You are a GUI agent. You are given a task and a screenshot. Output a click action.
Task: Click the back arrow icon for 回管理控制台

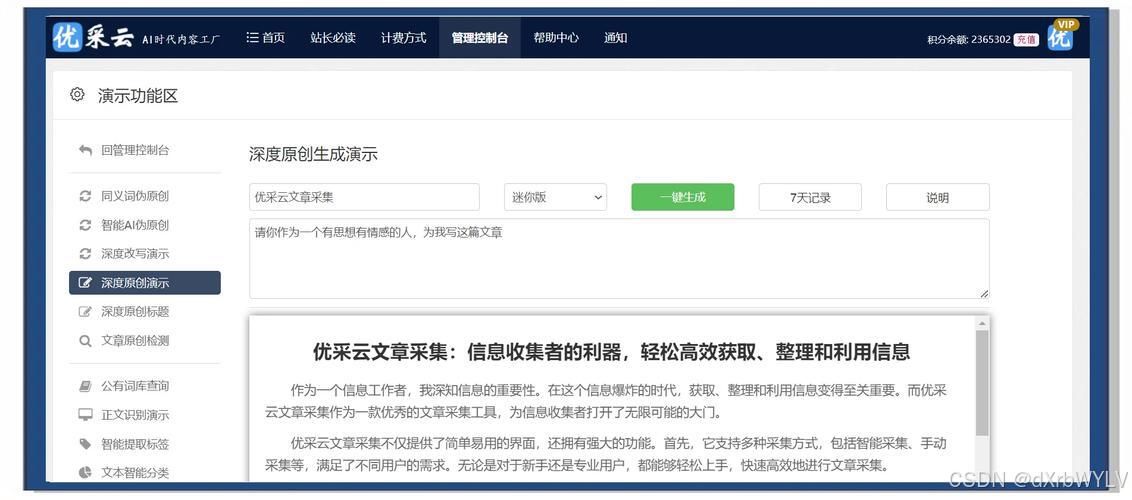(85, 150)
